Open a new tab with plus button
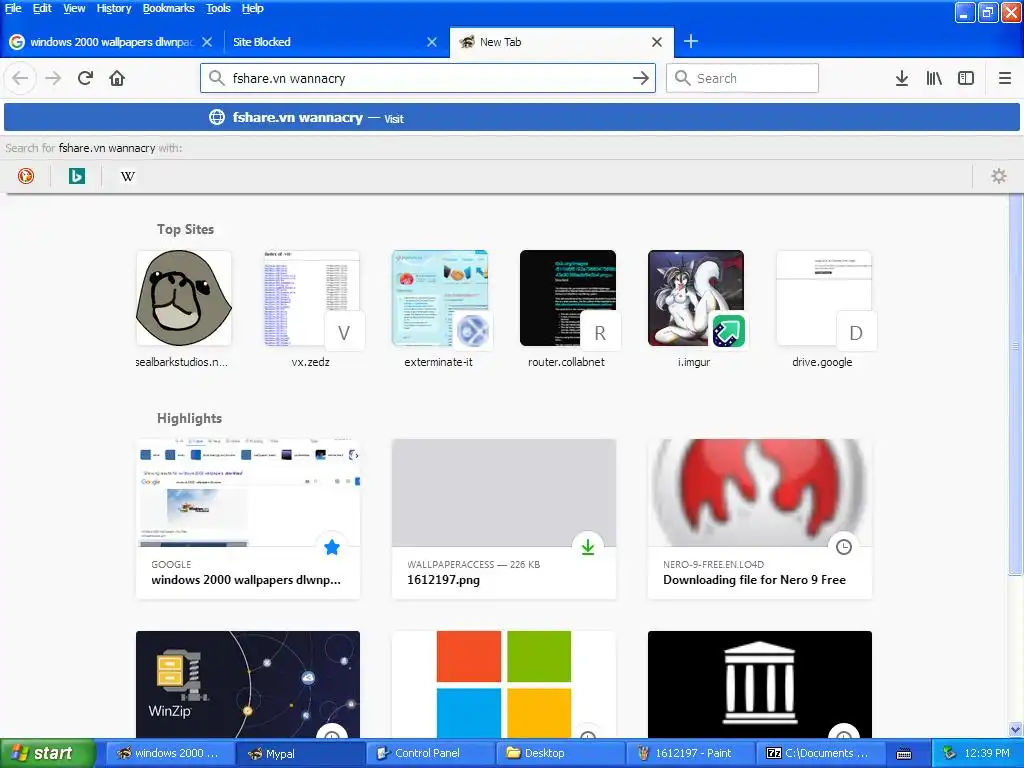1024x768 pixels. click(691, 42)
